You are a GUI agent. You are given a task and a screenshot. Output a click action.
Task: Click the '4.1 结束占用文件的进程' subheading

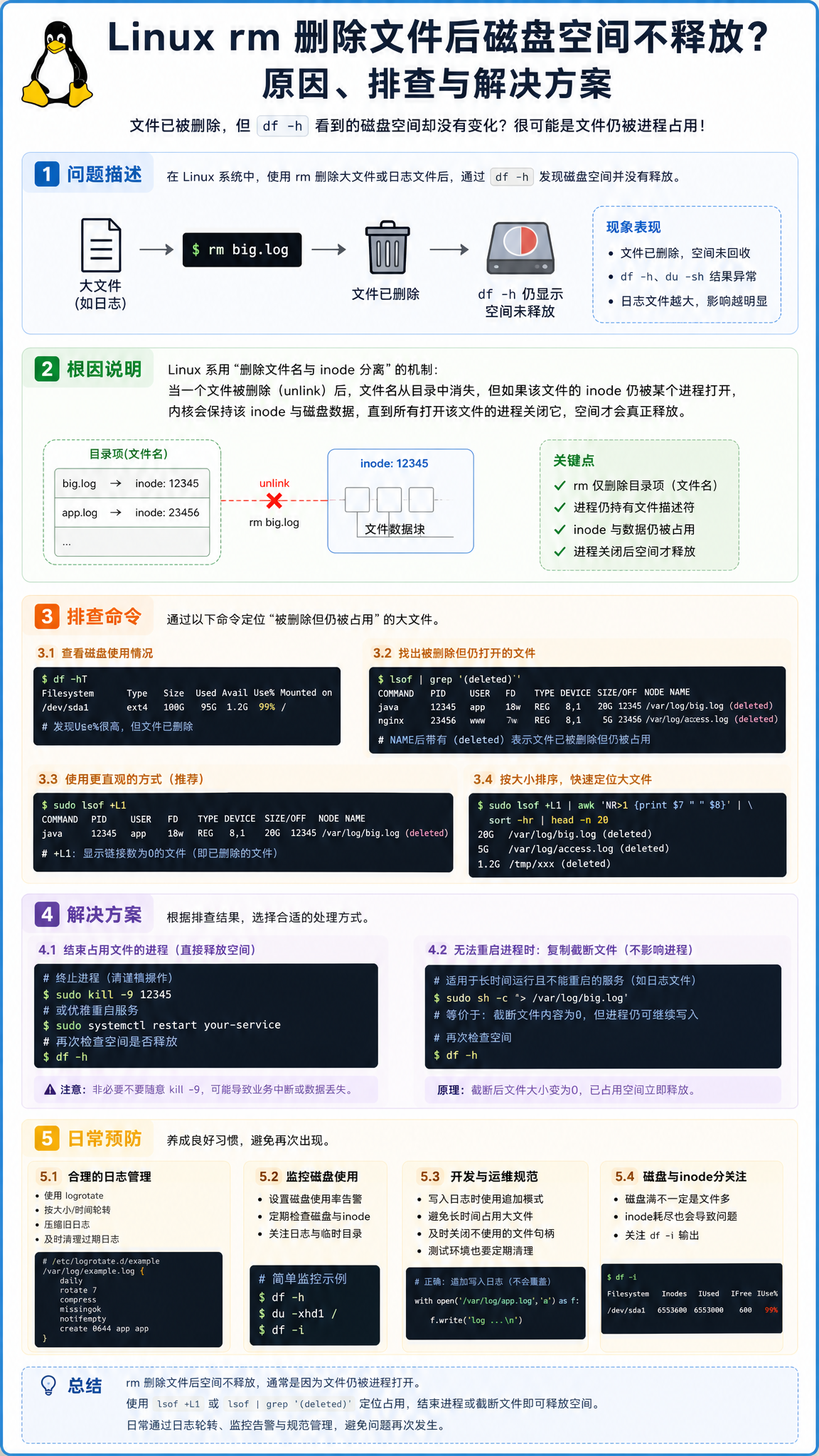point(147,950)
